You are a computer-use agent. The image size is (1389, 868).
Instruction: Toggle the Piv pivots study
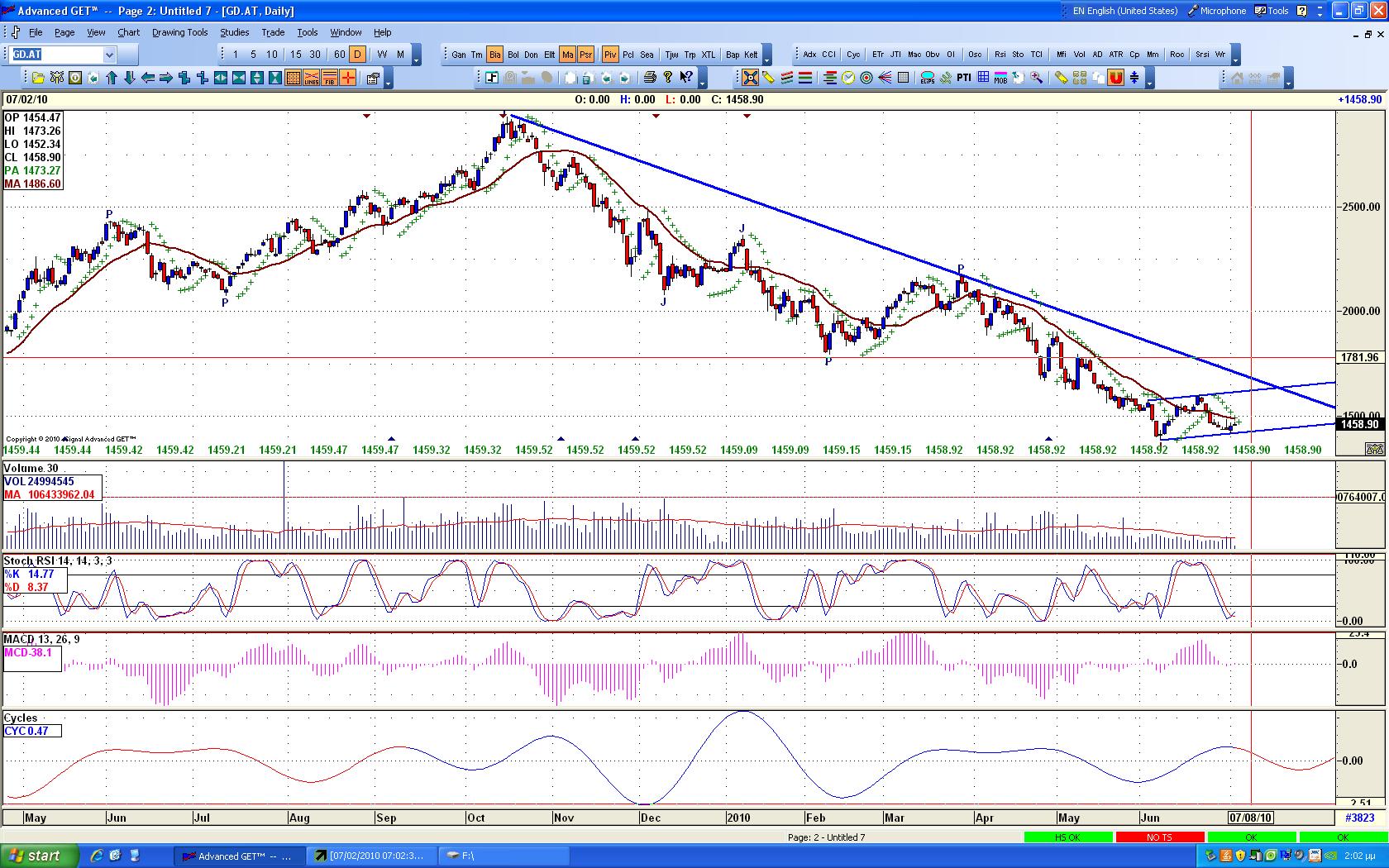click(x=610, y=55)
